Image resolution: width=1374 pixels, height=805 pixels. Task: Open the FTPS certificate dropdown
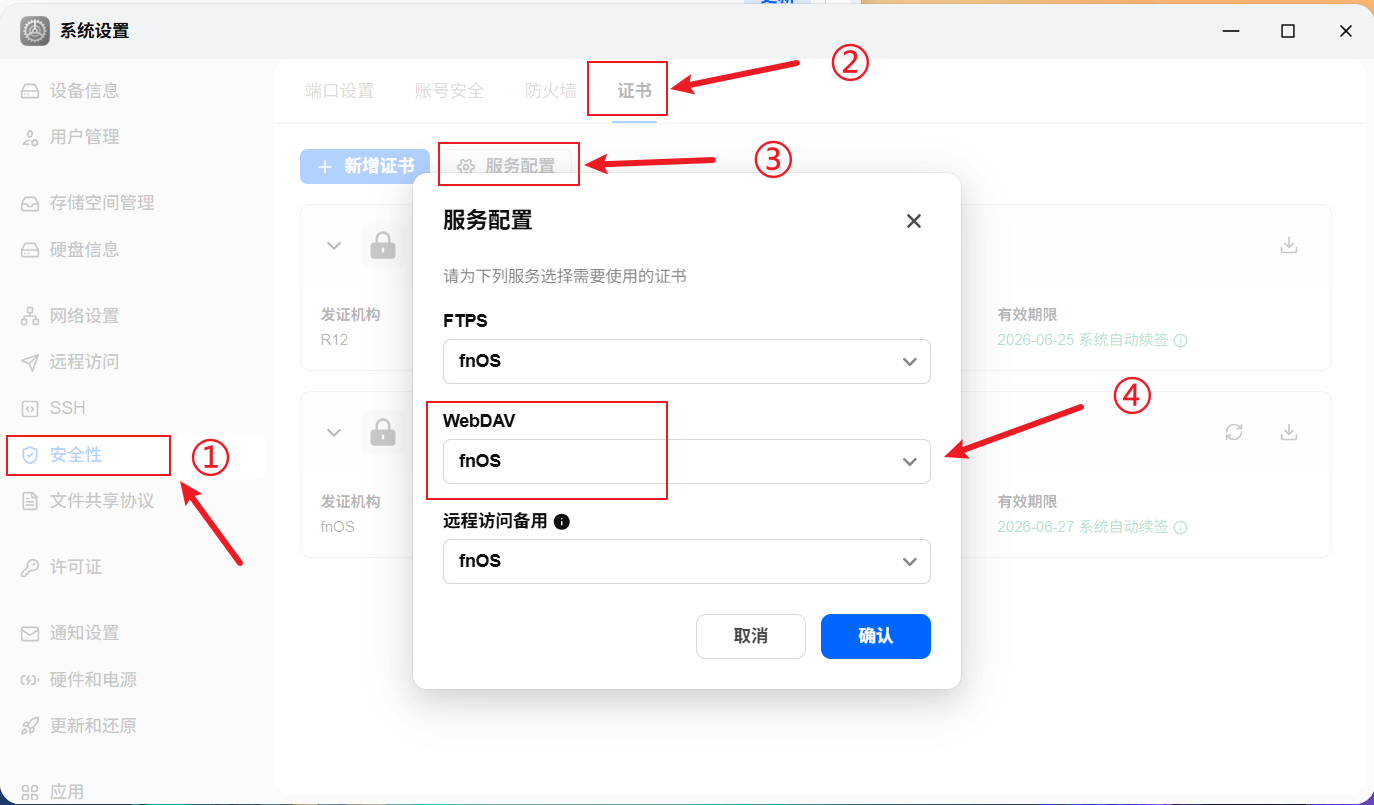tap(687, 361)
